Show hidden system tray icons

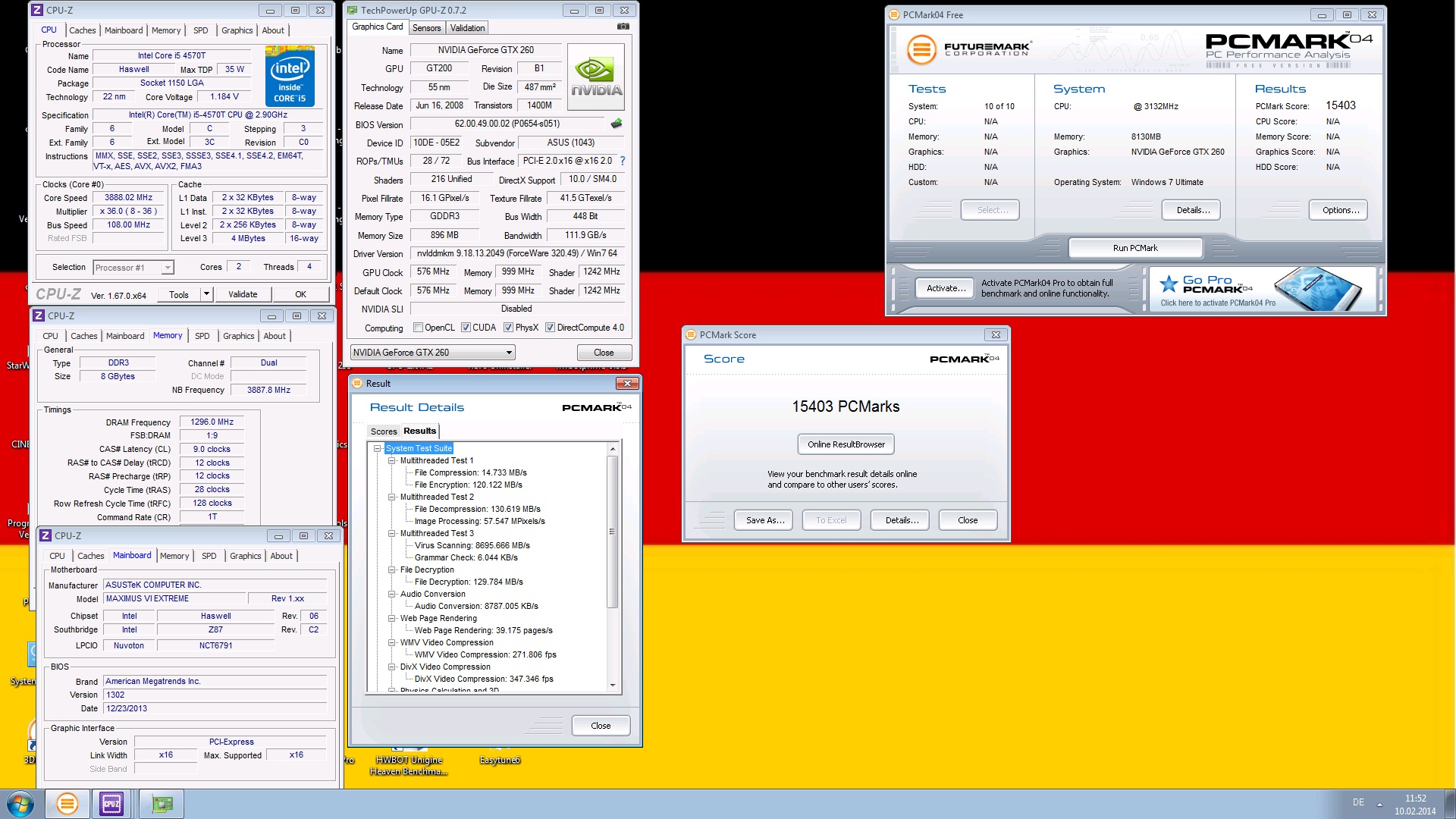point(1379,804)
